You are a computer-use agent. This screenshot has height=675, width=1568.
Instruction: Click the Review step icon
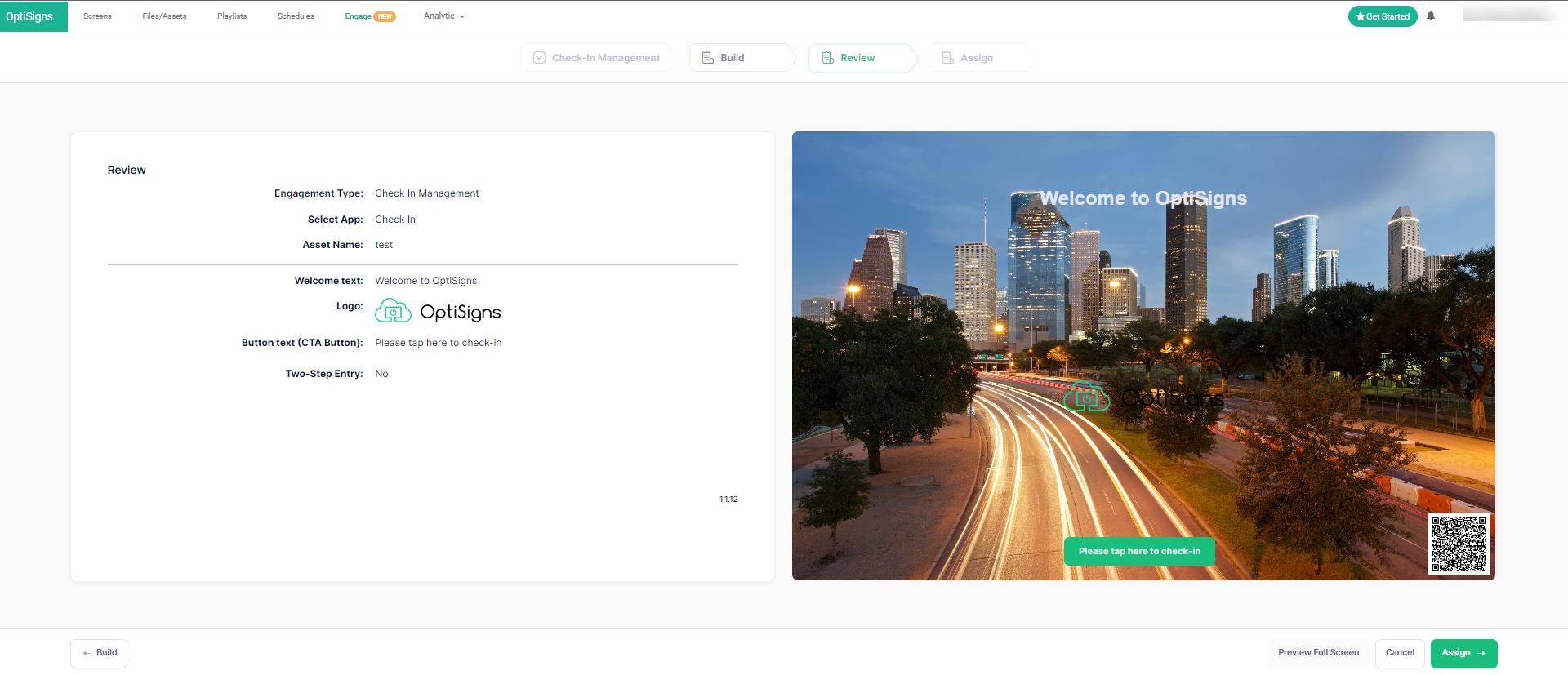pyautogui.click(x=827, y=58)
